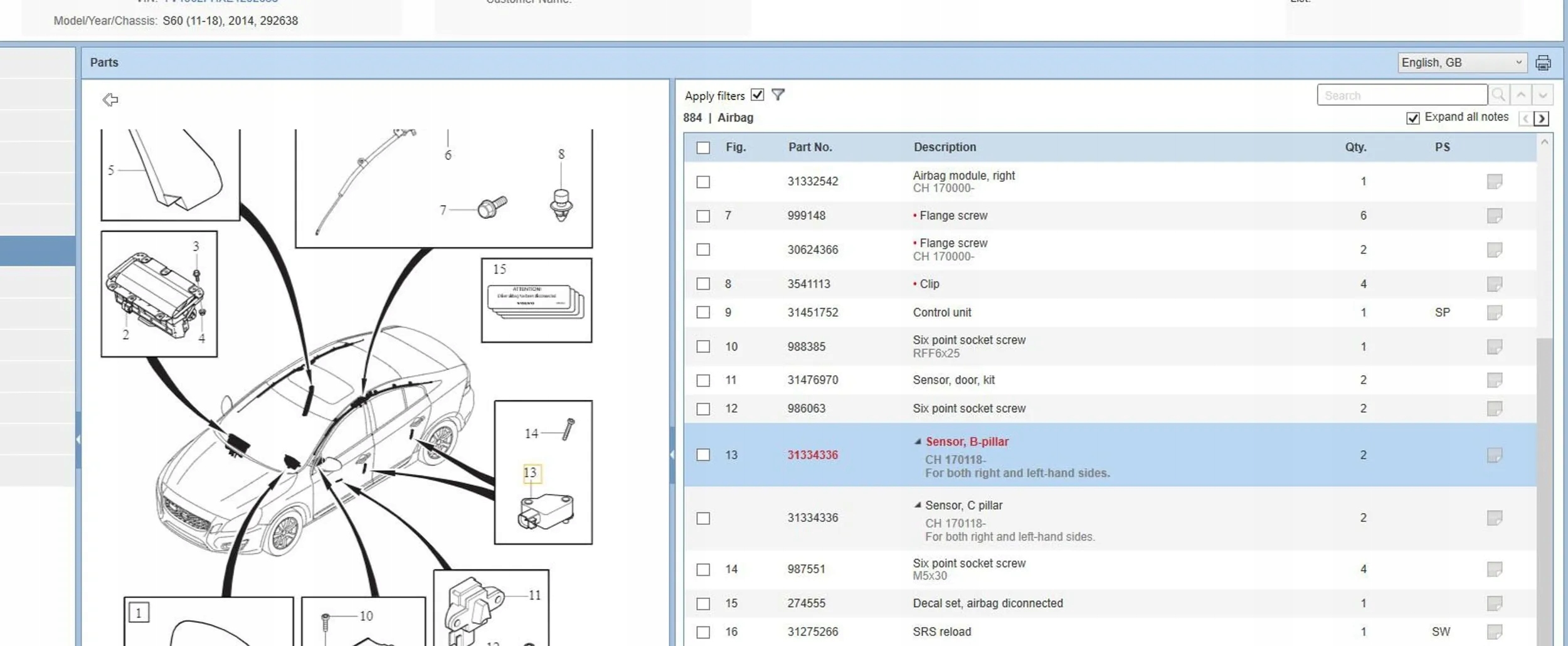Select boxed callout 1 in the diagram
Screen dimensions: 1568x646
tap(139, 613)
